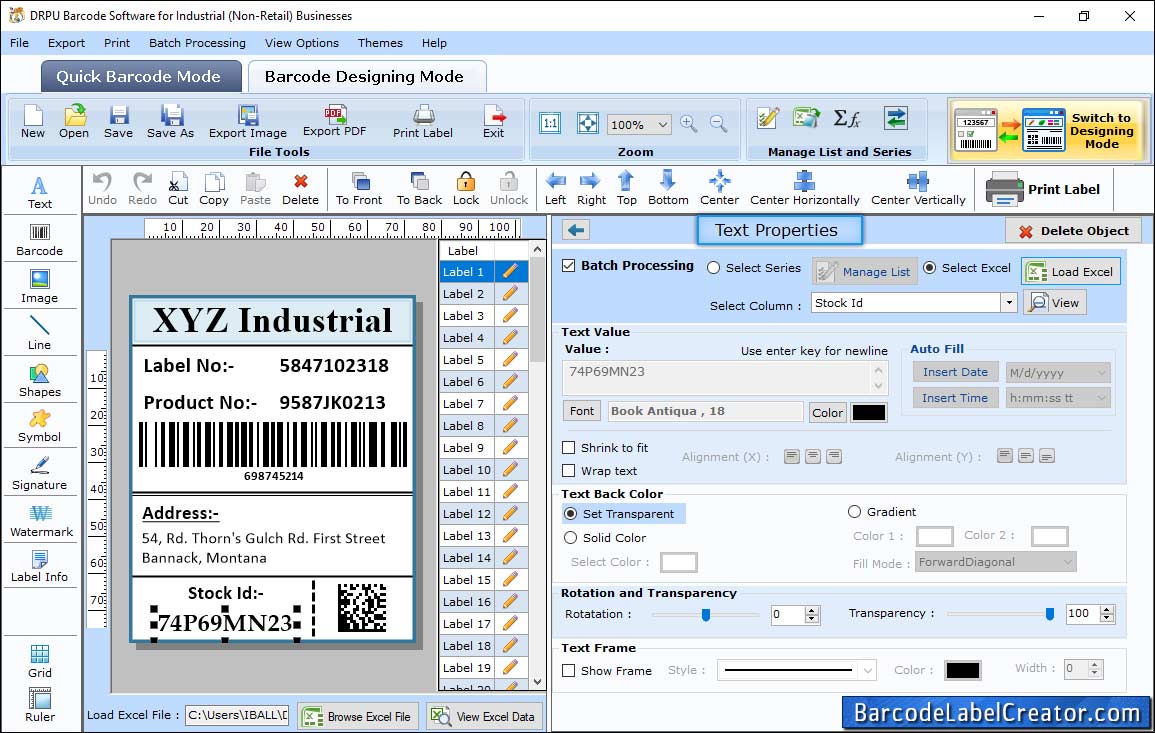Save the label with Save icon
This screenshot has width=1155, height=733.
tap(118, 122)
